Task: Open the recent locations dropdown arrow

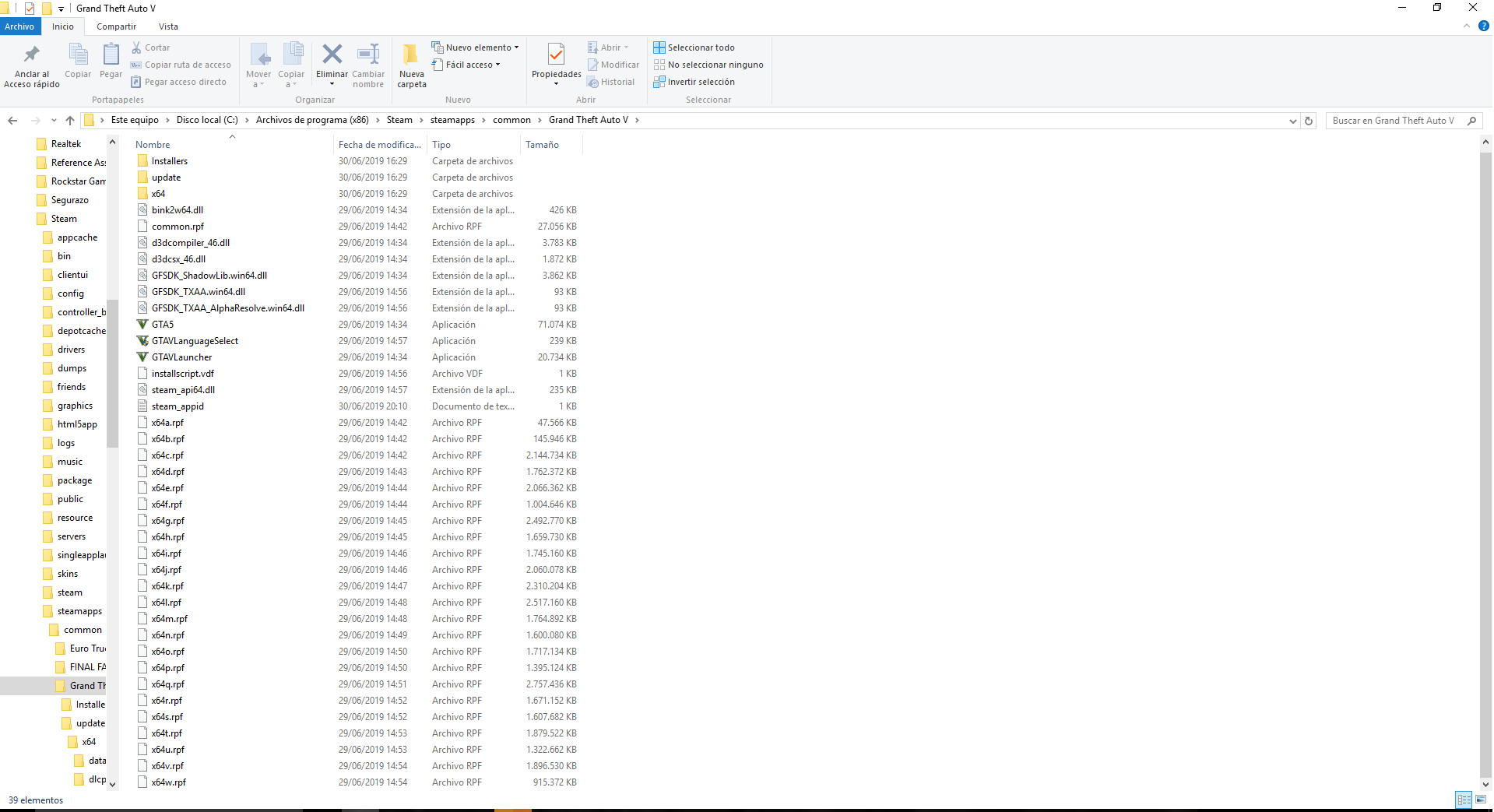Action: [x=54, y=120]
